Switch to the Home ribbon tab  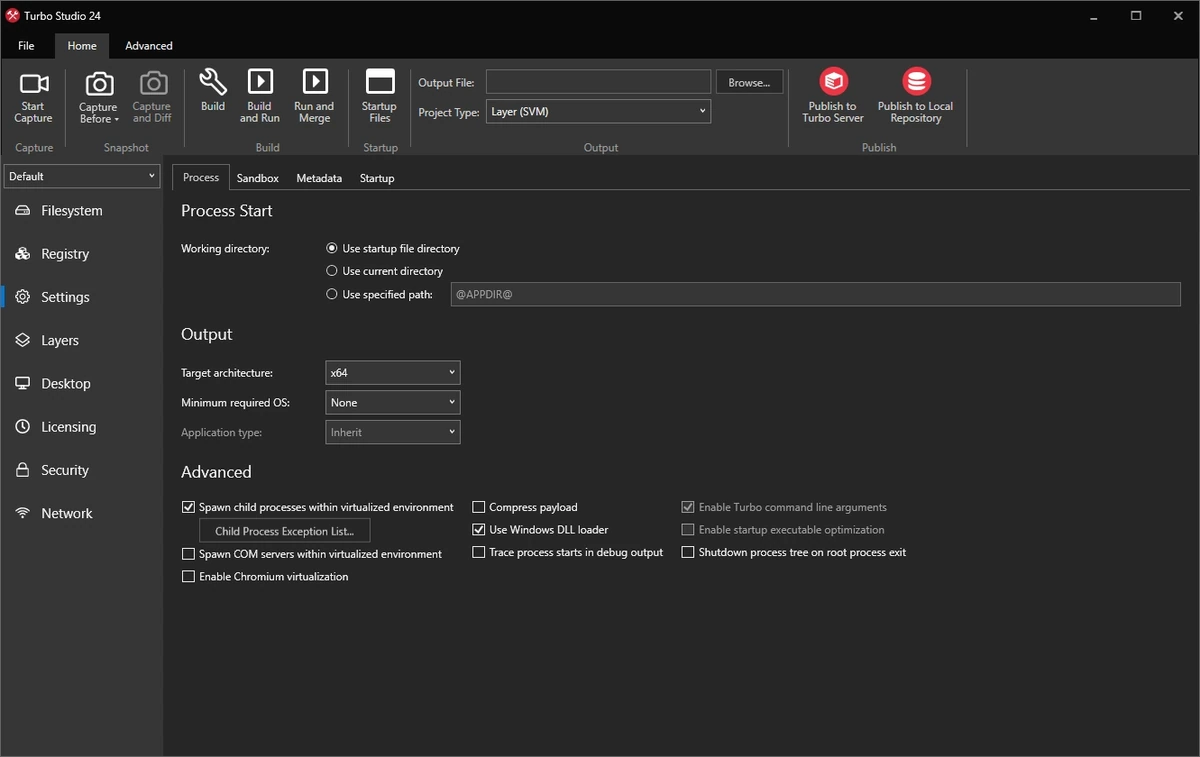point(82,46)
